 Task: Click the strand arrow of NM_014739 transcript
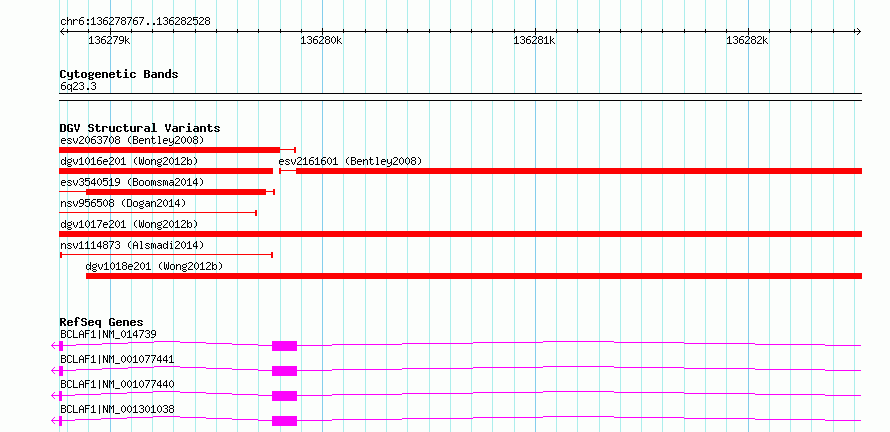54,346
